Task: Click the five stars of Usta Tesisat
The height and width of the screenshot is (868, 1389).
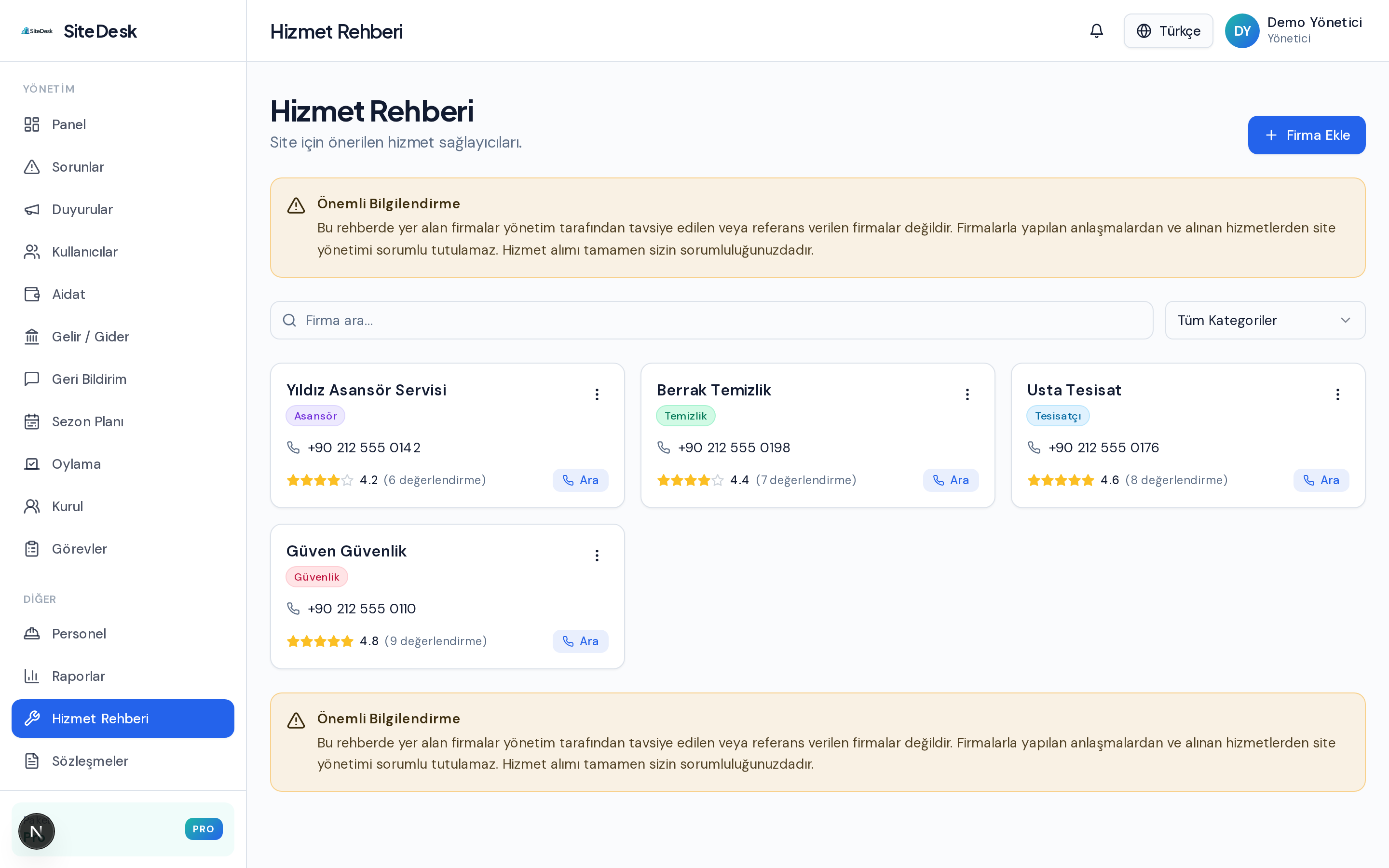Action: pyautogui.click(x=1061, y=480)
